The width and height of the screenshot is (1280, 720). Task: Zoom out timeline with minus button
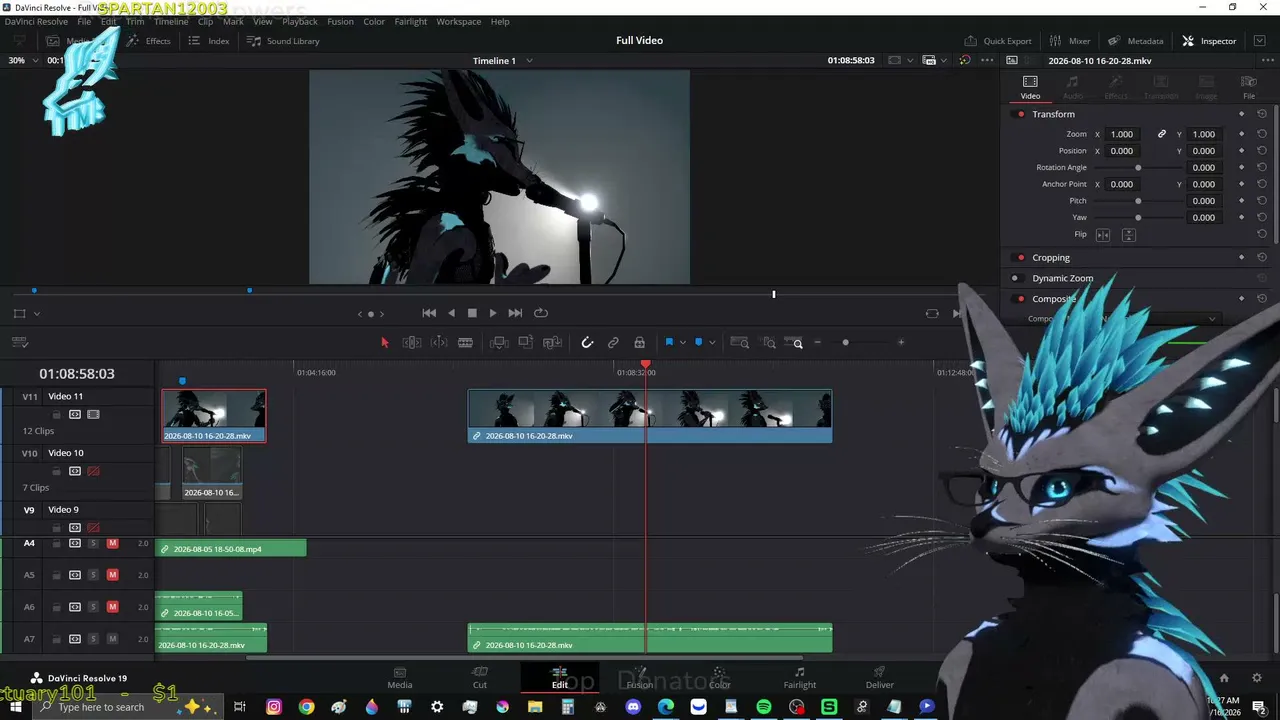817,343
